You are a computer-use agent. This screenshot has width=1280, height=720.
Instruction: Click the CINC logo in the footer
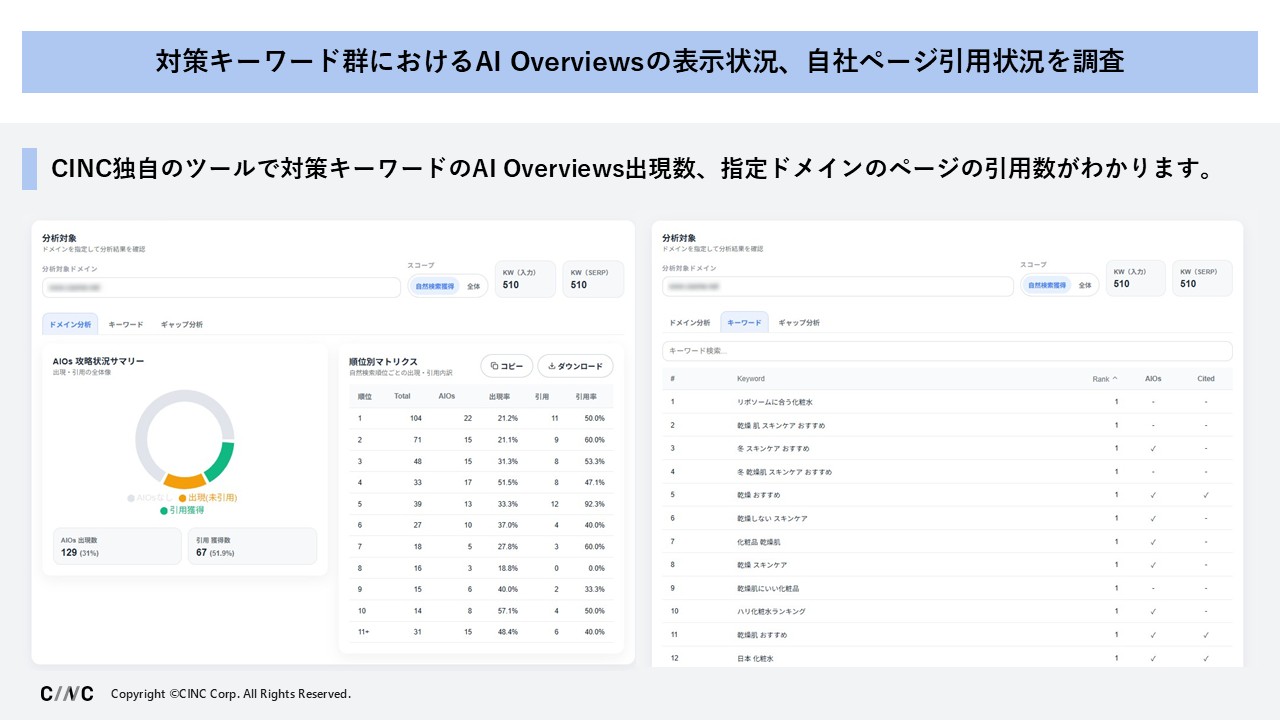tap(67, 693)
